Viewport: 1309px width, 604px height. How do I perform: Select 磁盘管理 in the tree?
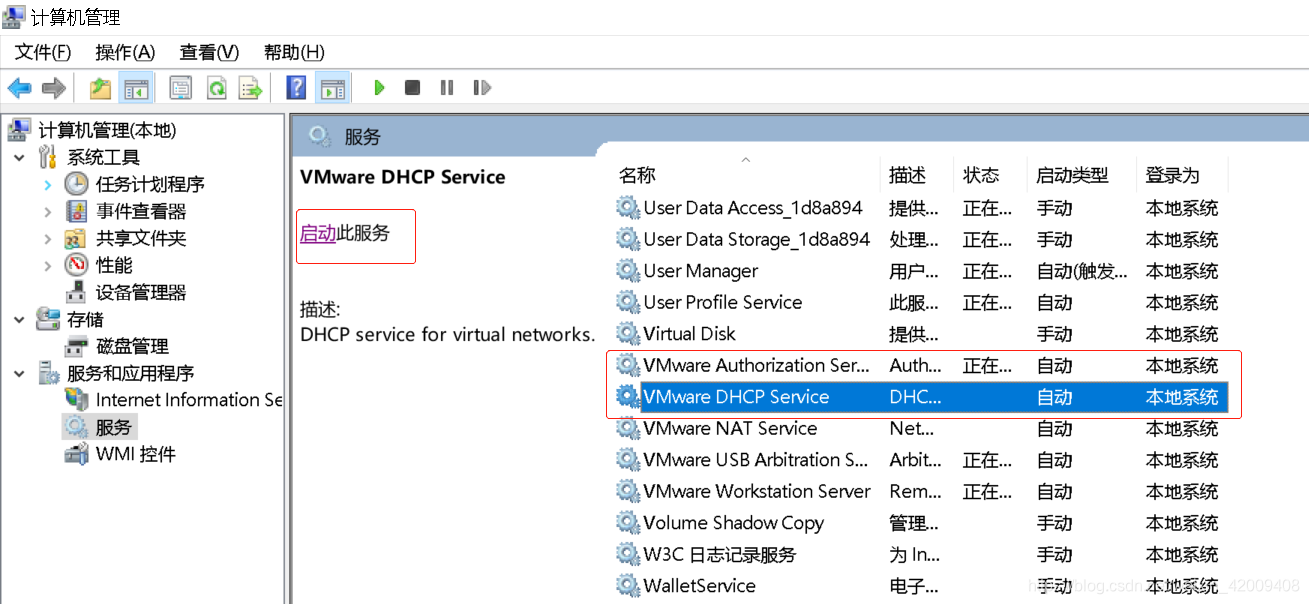click(132, 346)
